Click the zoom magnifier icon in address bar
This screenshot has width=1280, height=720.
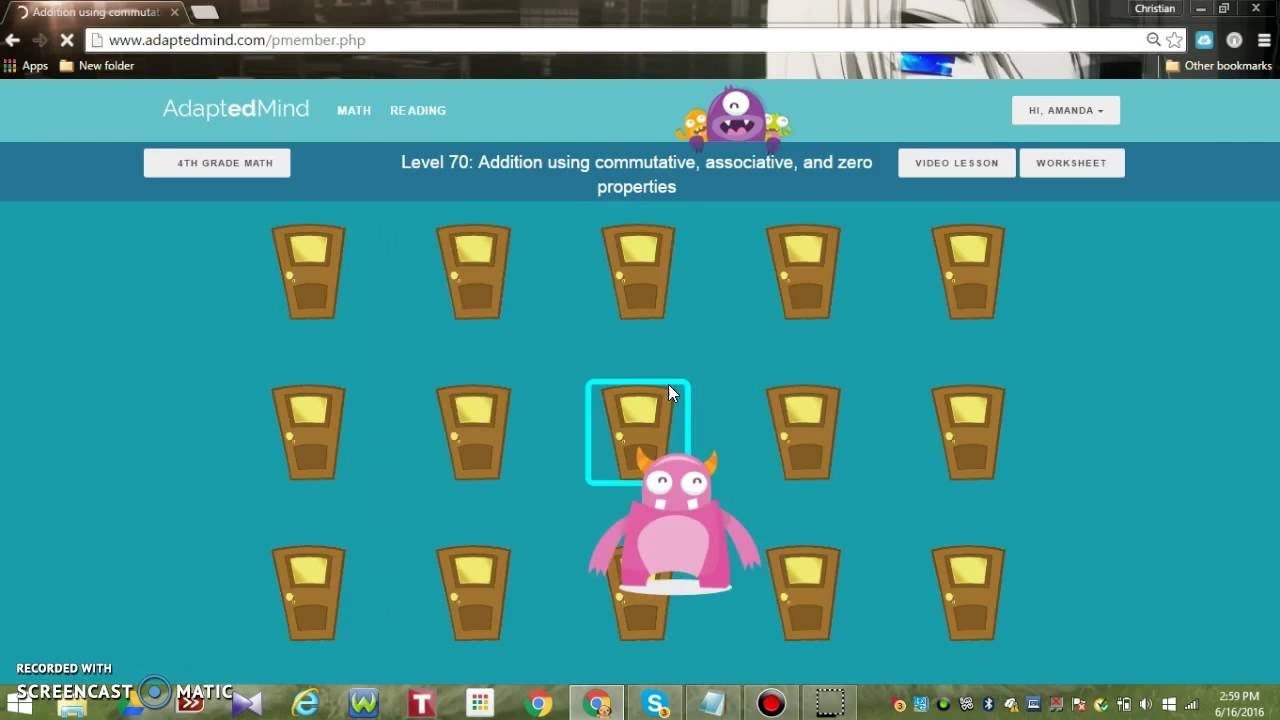1153,40
